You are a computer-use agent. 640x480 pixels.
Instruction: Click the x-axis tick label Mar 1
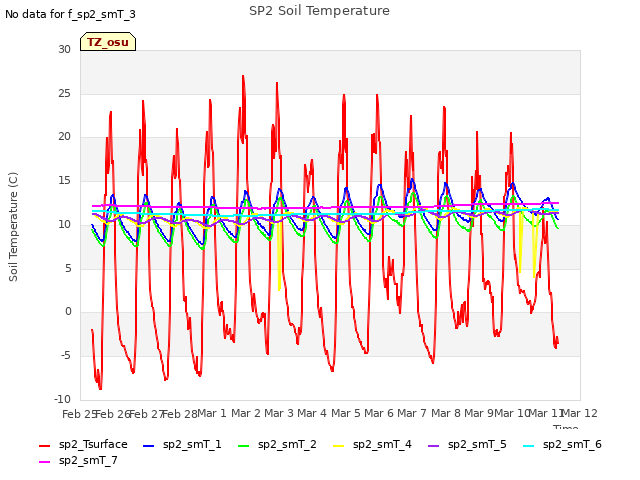tap(212, 413)
